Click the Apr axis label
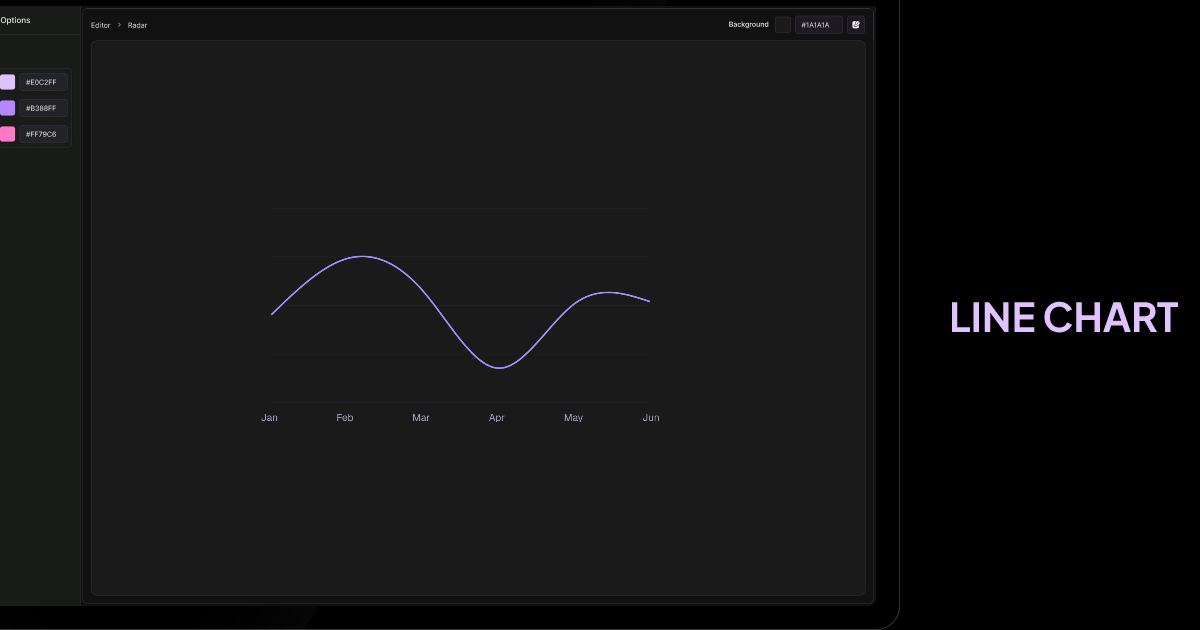The width and height of the screenshot is (1200, 630). pyautogui.click(x=497, y=417)
